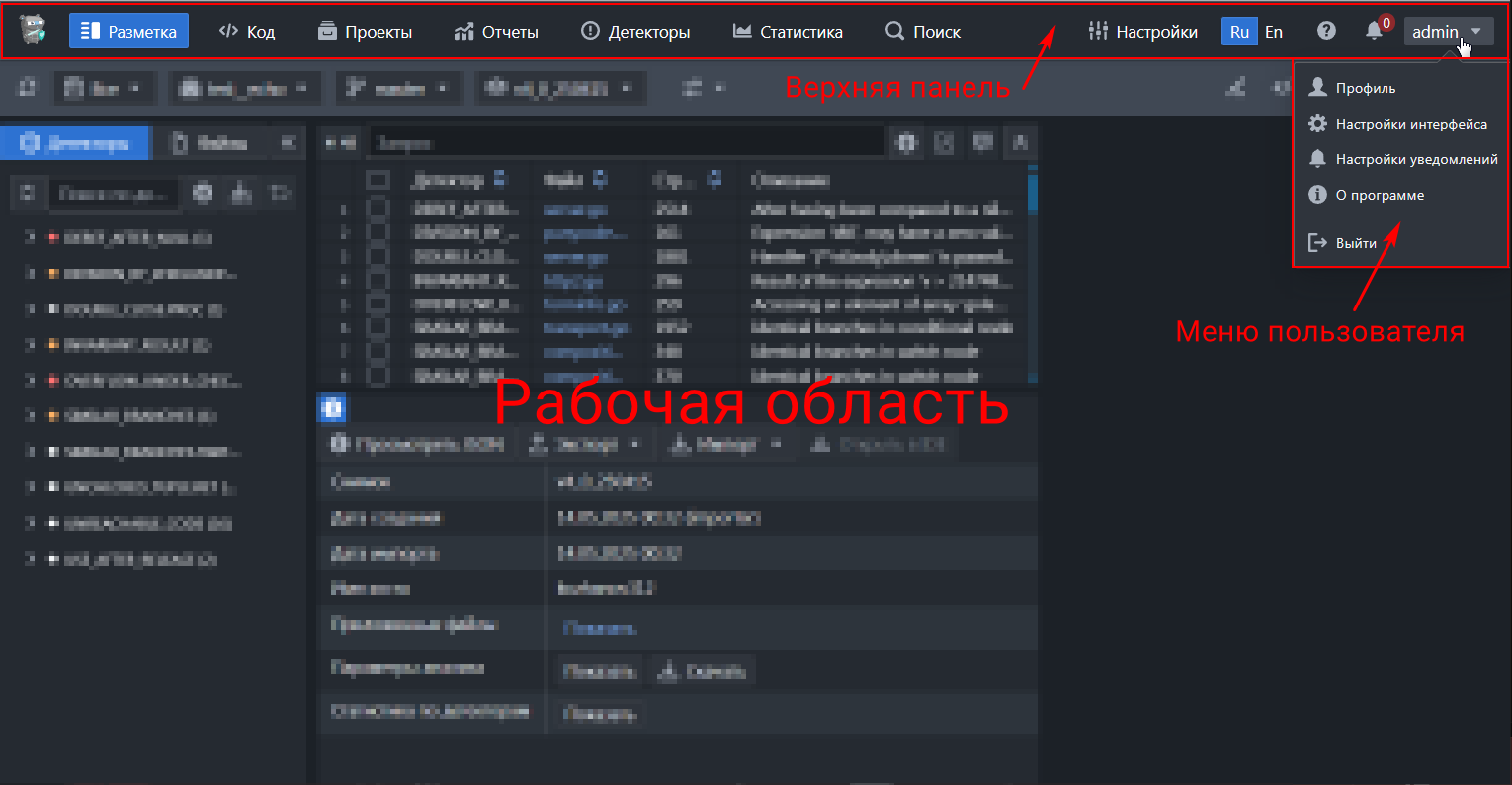Open notifications via the bell icon
The image size is (1512, 785).
[x=1374, y=32]
